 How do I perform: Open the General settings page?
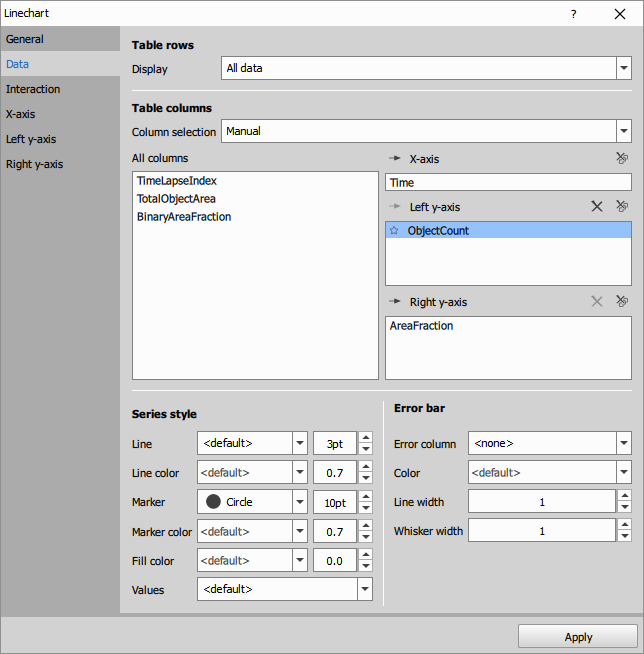(60, 39)
